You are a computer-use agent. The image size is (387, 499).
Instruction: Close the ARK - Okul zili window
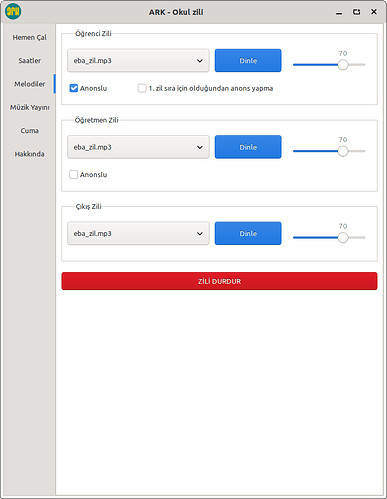pos(374,12)
